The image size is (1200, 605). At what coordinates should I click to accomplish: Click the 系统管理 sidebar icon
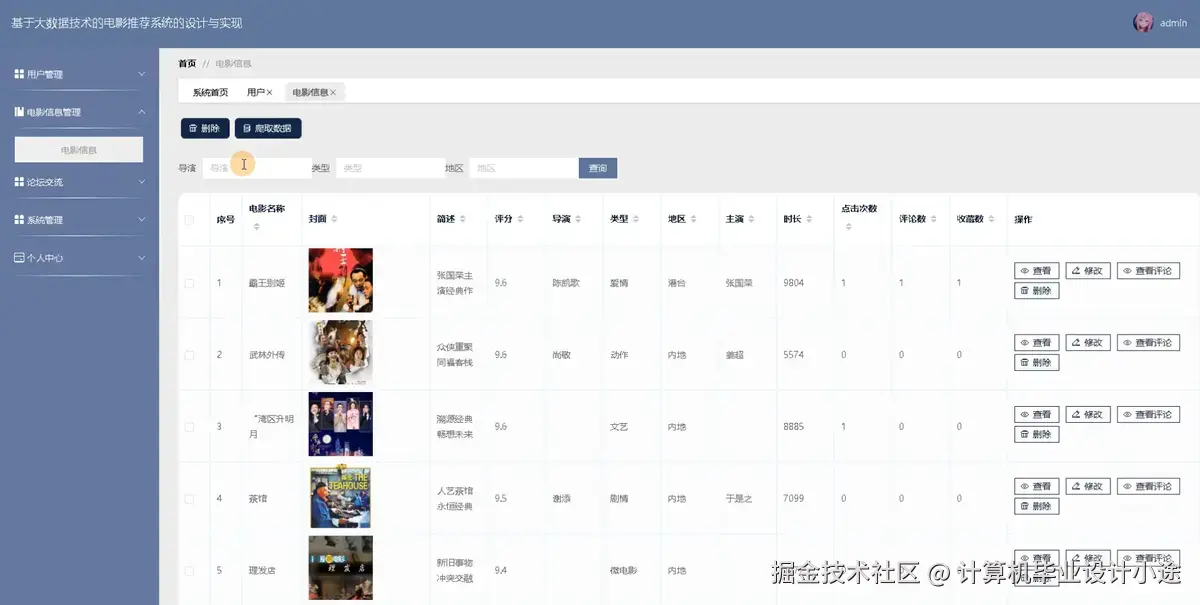point(18,218)
